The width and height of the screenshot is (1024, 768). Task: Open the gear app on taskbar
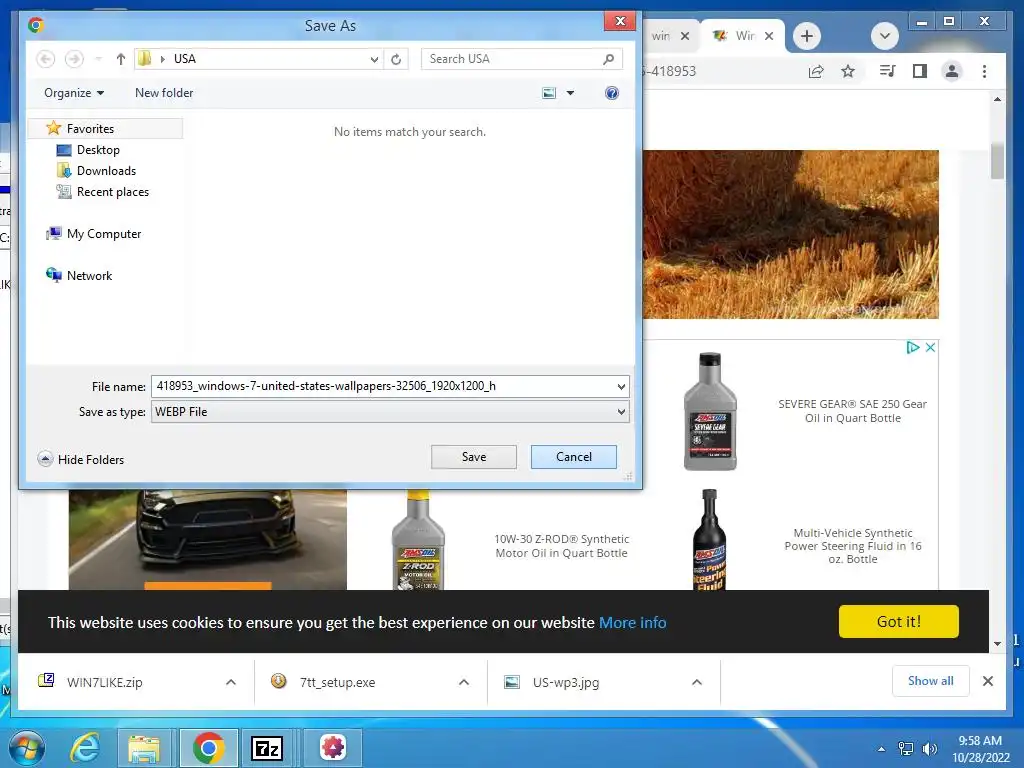pos(333,748)
